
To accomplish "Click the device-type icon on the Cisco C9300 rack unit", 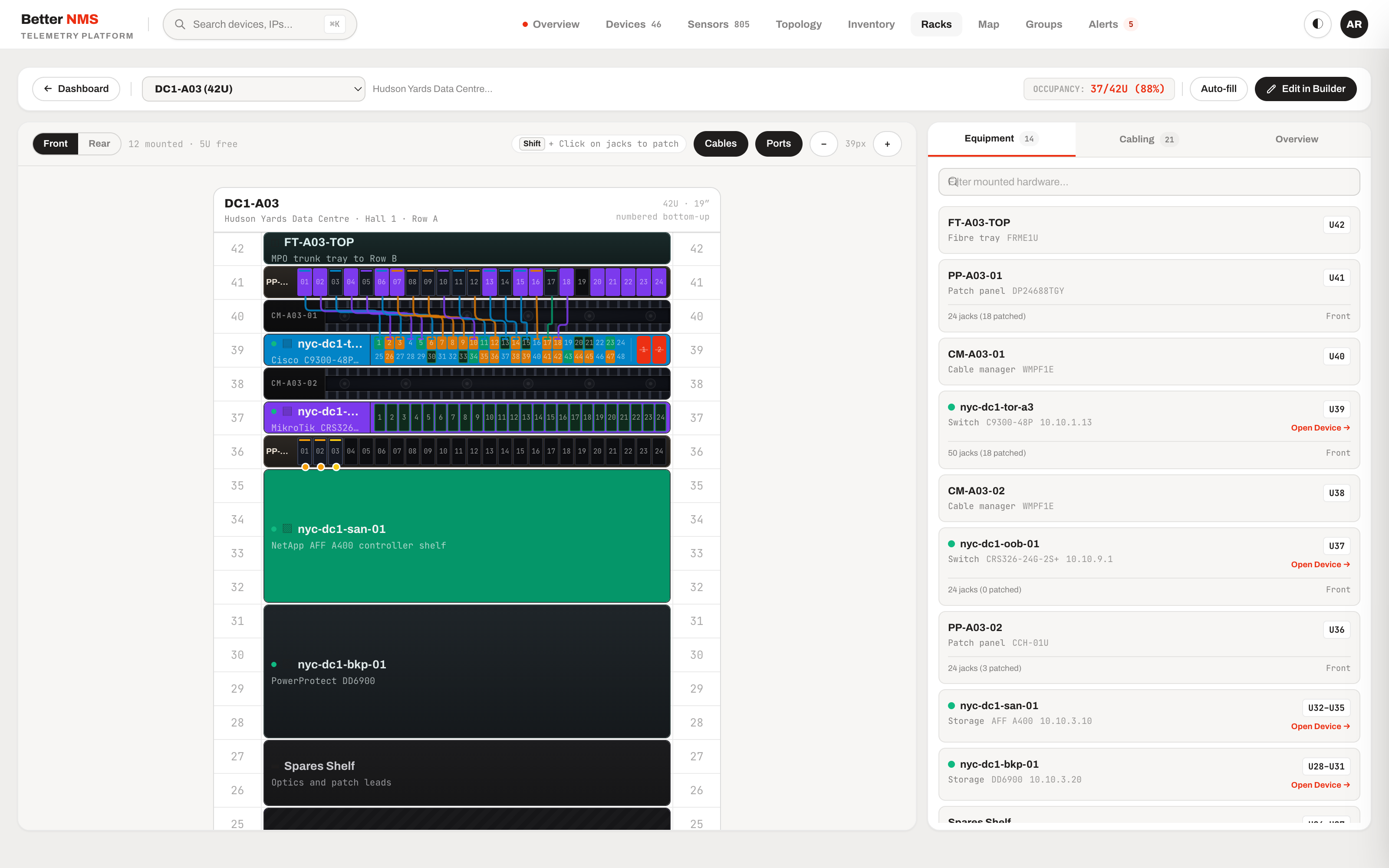I will 287,344.
